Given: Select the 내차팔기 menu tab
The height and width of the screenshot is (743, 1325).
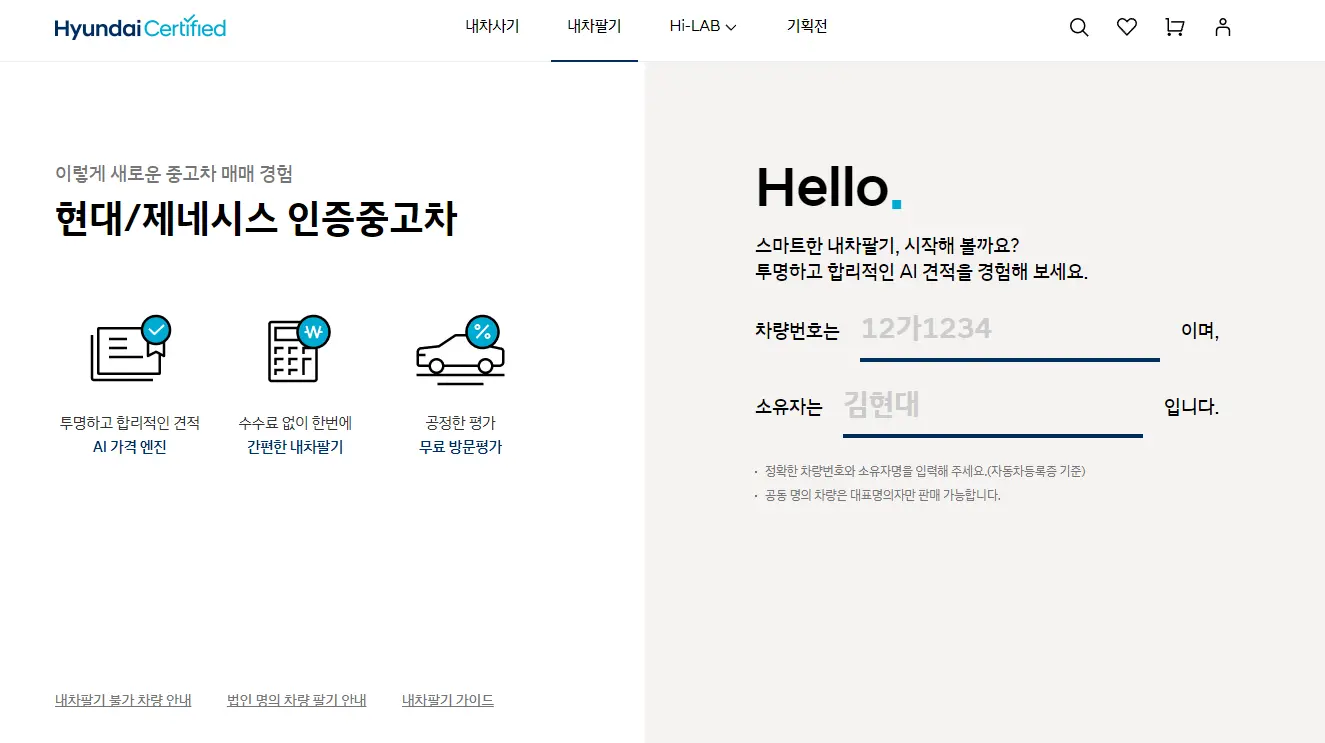Looking at the screenshot, I should pyautogui.click(x=594, y=27).
